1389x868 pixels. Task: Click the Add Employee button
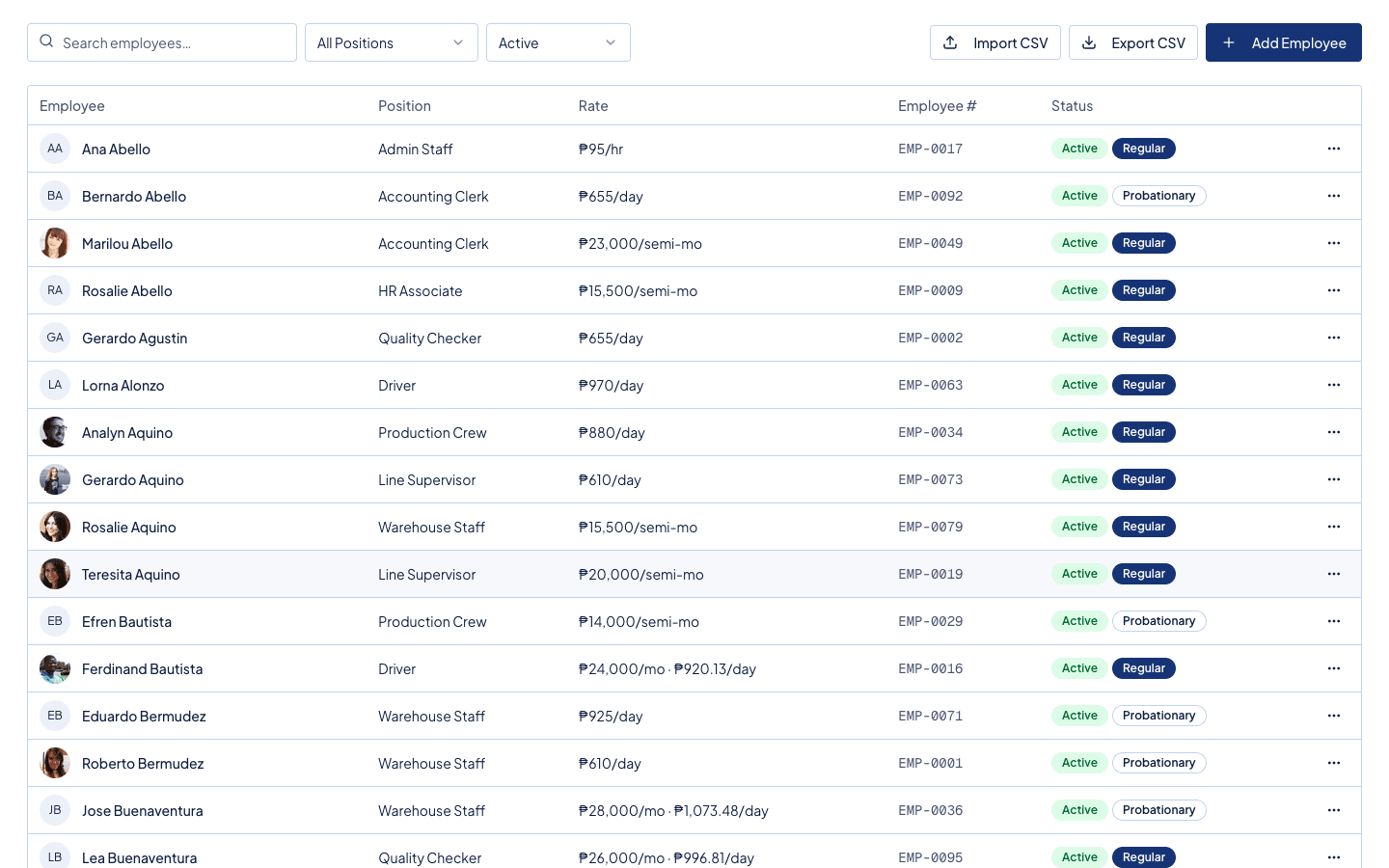pos(1284,42)
